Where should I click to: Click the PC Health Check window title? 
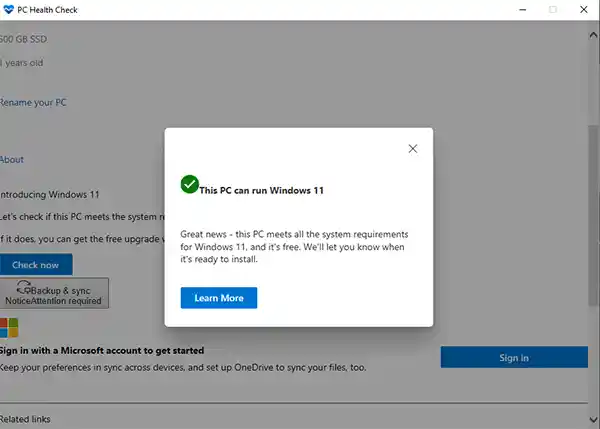click(47, 10)
